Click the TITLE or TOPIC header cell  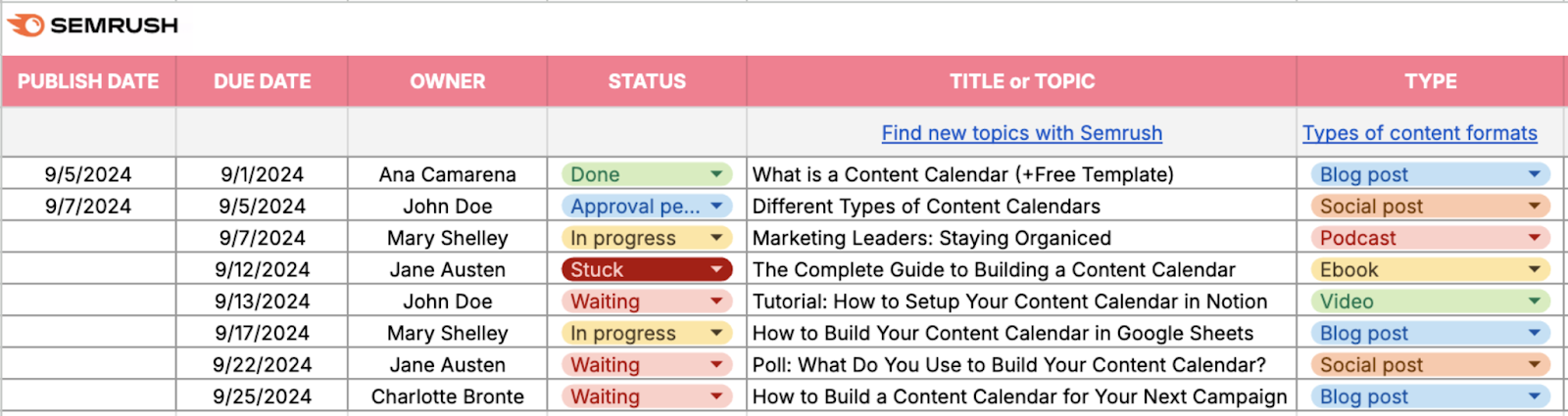click(x=1021, y=81)
